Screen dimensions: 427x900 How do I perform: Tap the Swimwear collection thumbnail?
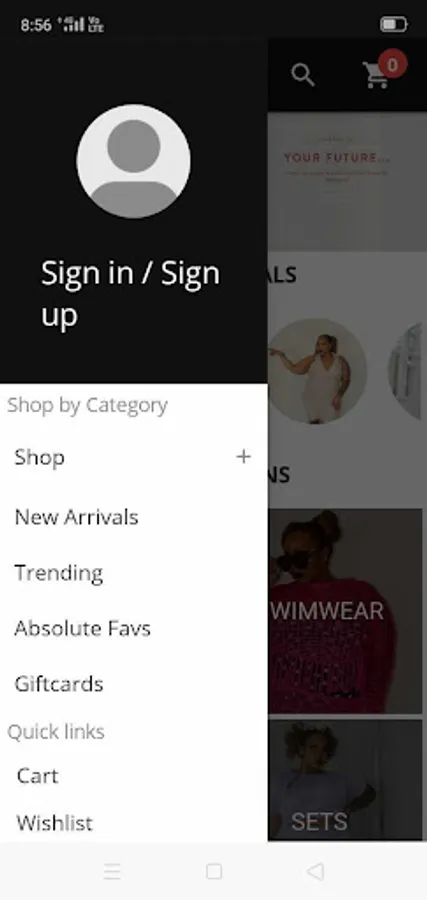tap(345, 611)
